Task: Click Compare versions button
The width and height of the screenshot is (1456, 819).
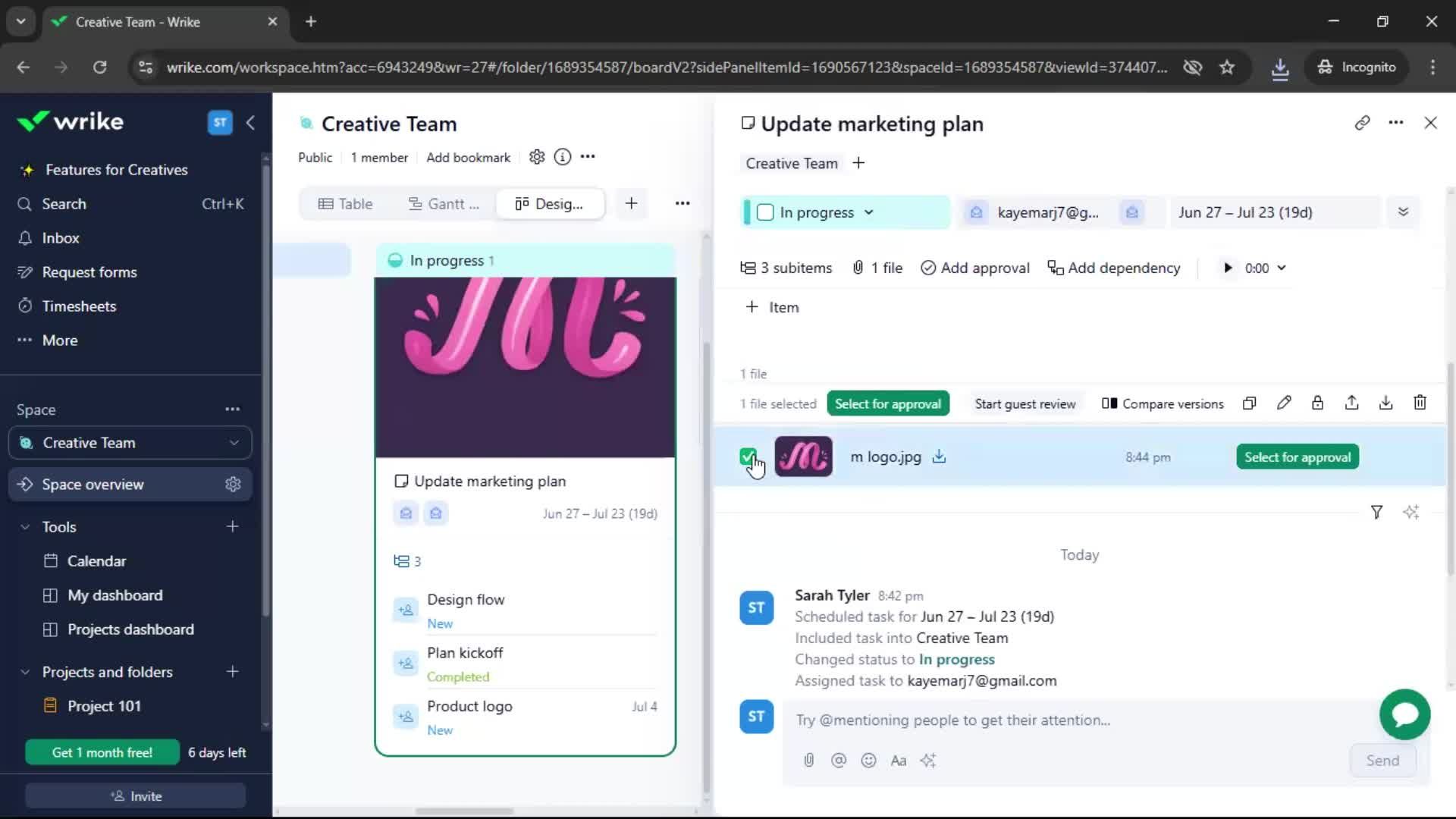Action: [1163, 404]
